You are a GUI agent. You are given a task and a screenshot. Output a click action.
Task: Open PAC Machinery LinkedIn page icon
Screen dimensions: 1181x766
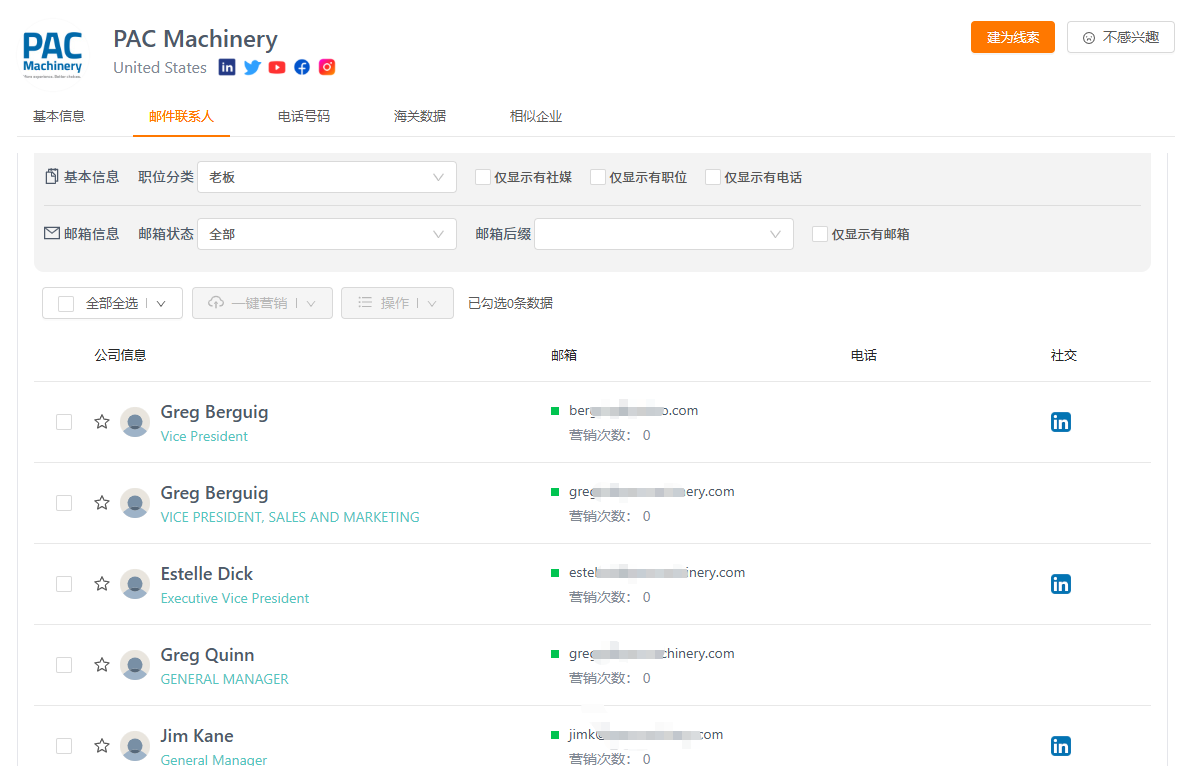[227, 67]
